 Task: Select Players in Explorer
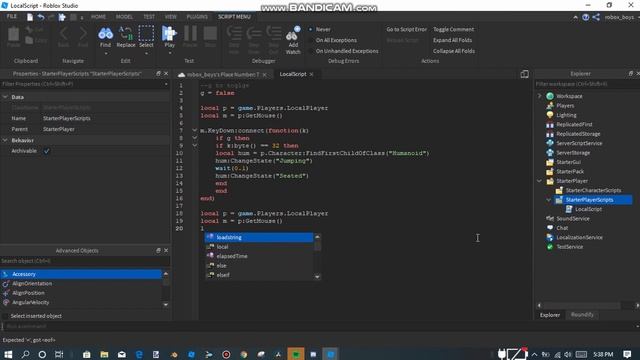pos(565,106)
